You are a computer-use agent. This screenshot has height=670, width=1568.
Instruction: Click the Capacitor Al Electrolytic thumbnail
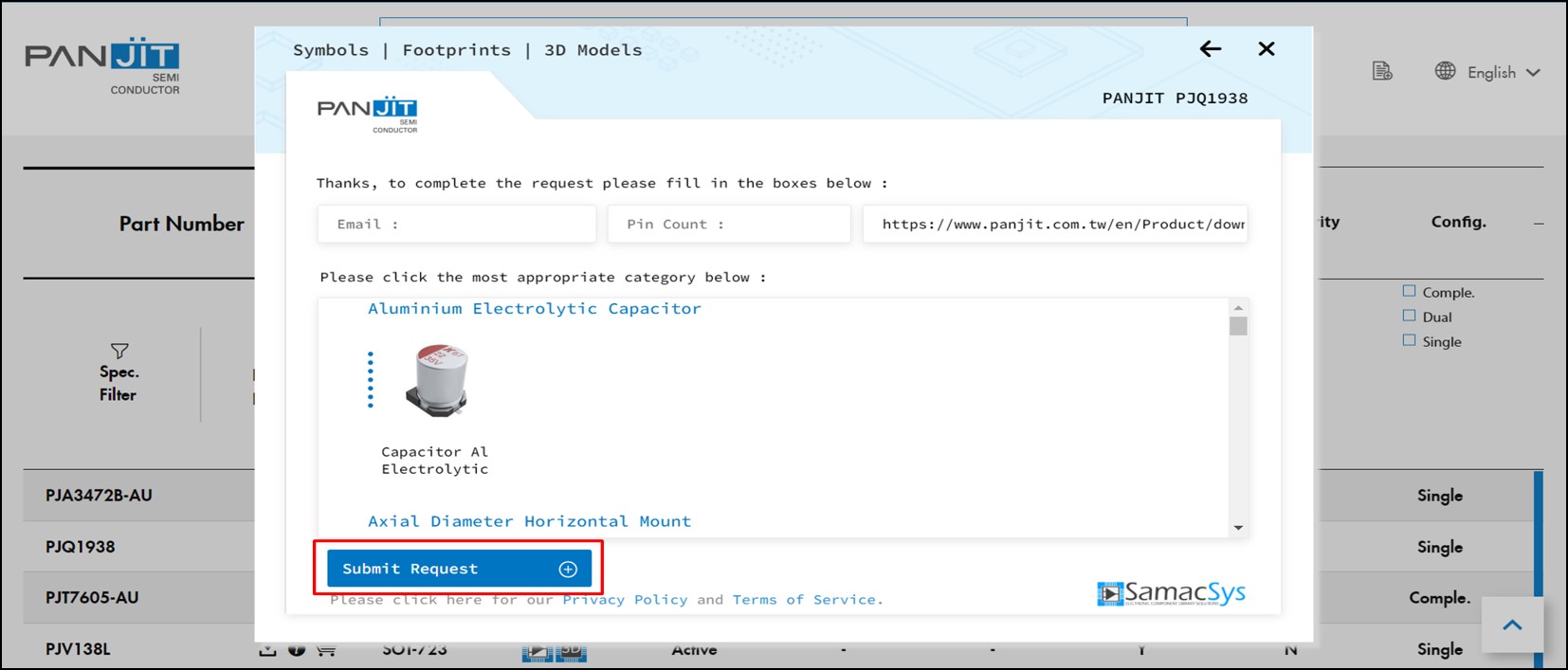click(437, 381)
